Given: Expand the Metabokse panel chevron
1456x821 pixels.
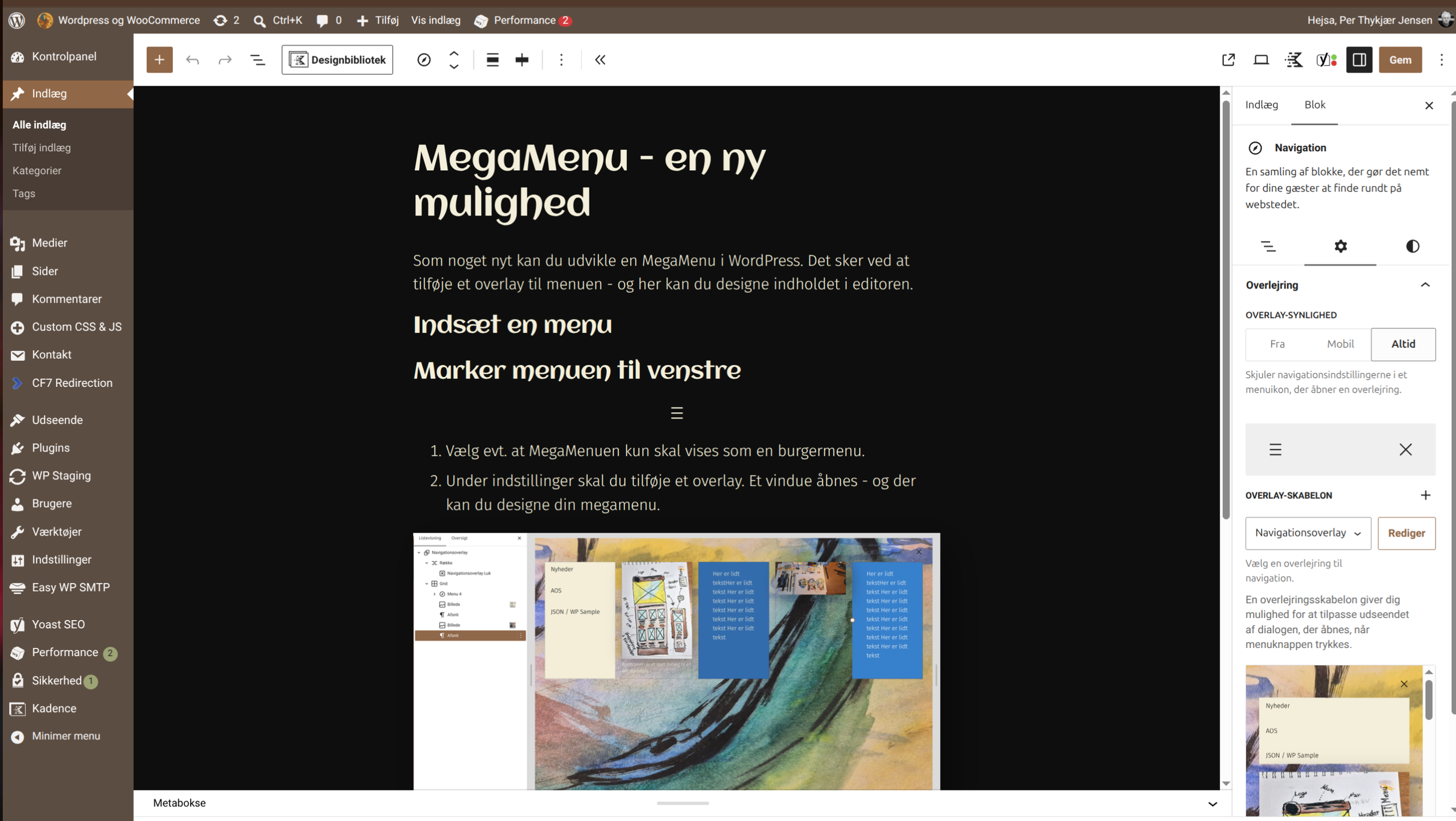Looking at the screenshot, I should pos(1212,803).
